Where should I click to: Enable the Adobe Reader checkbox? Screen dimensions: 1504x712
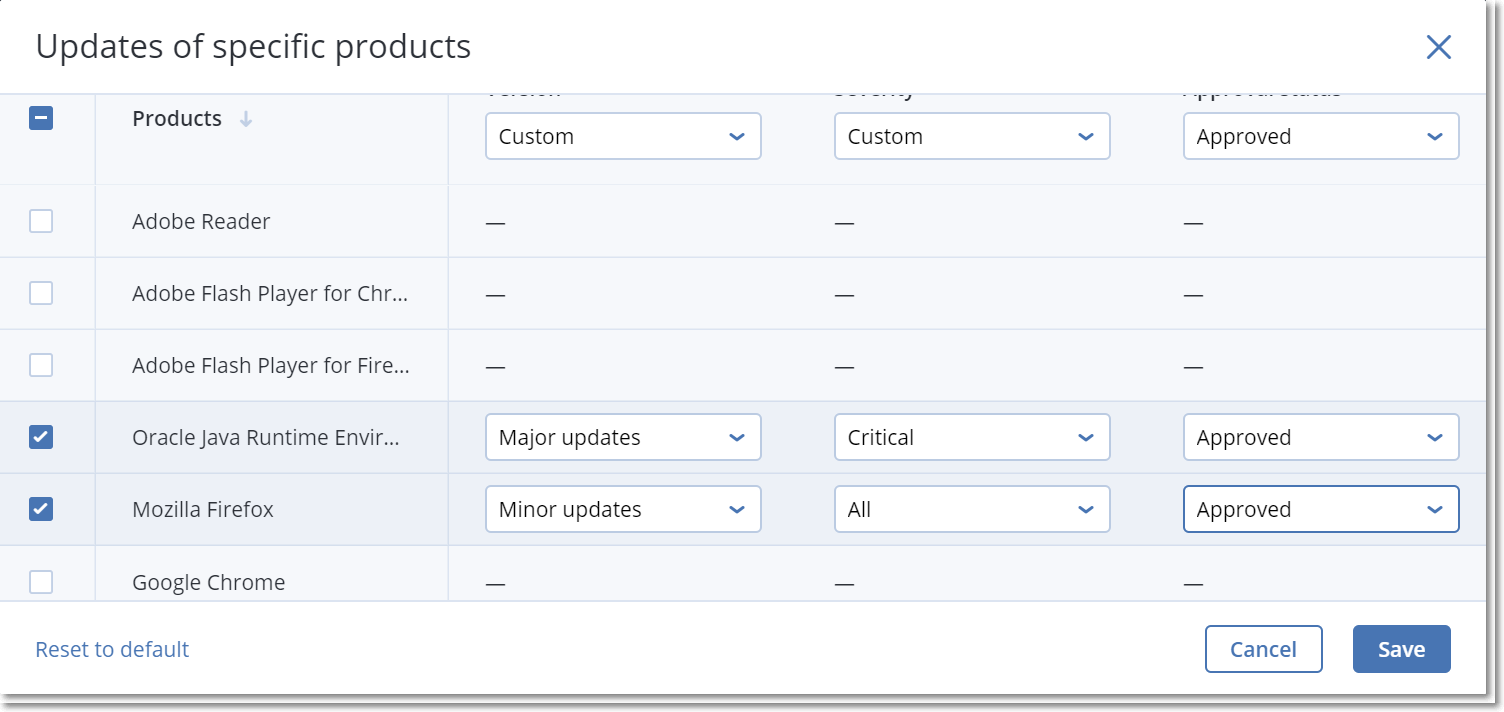[40, 221]
